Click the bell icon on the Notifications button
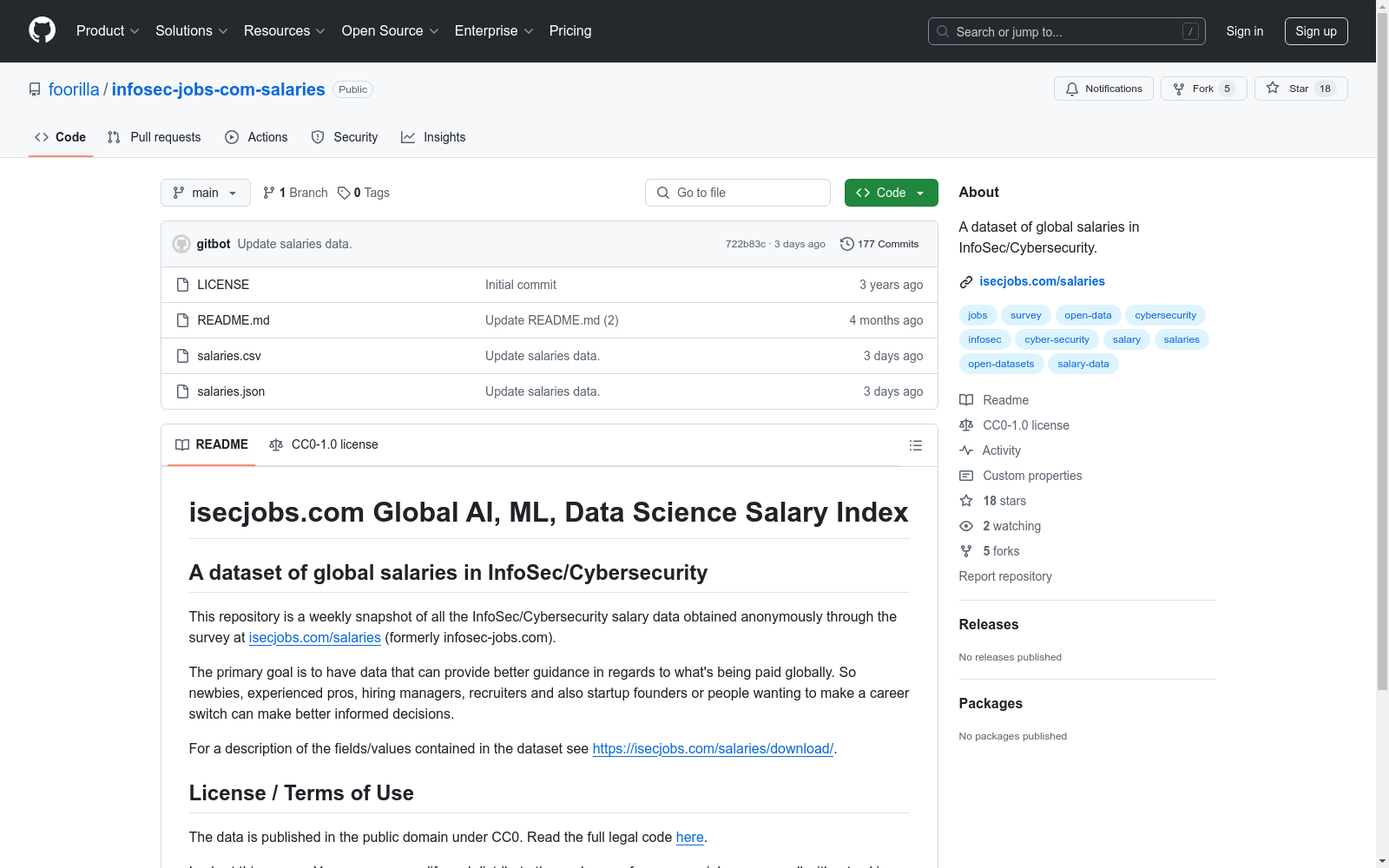The width and height of the screenshot is (1389, 868). [1072, 89]
